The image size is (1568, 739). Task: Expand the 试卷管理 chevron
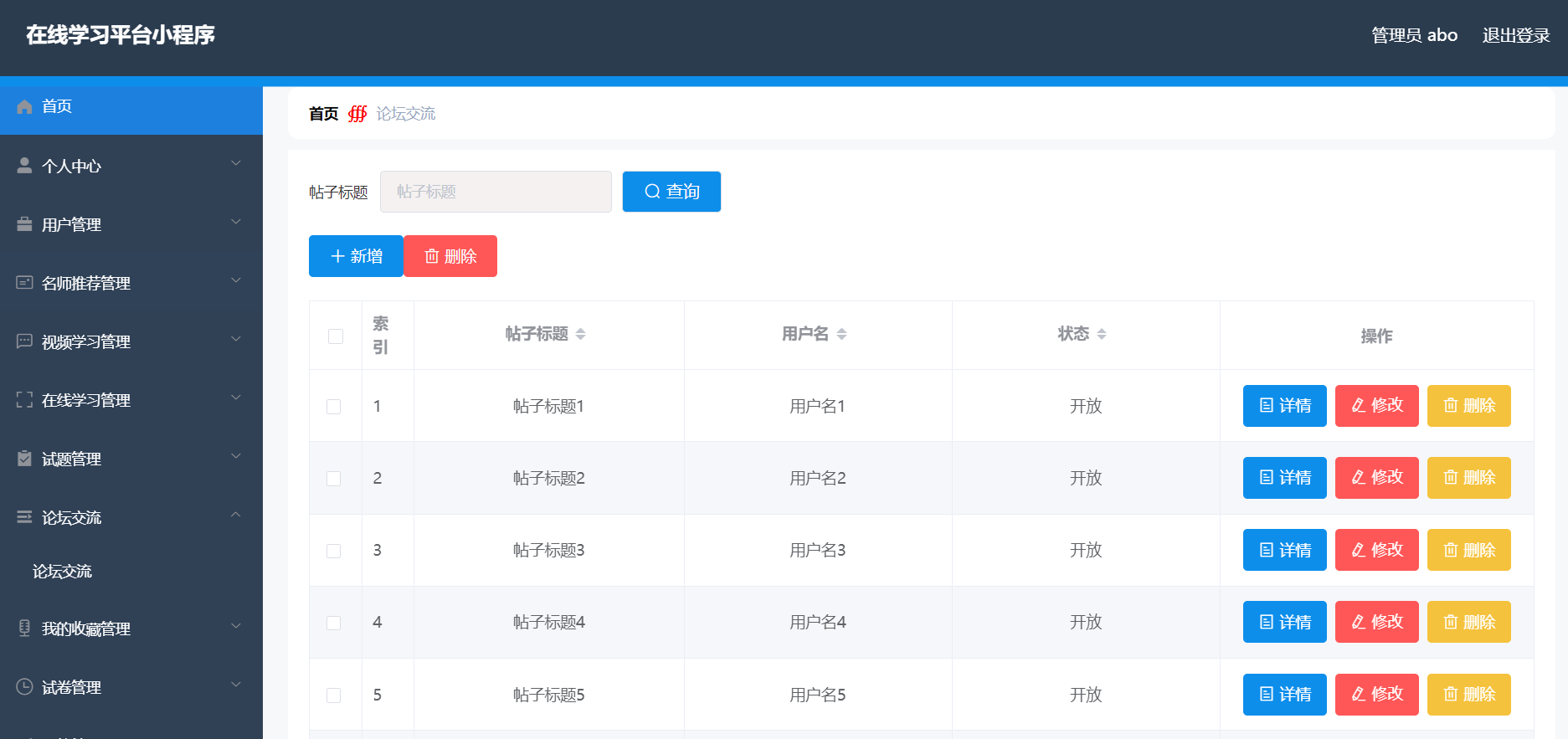pyautogui.click(x=236, y=685)
